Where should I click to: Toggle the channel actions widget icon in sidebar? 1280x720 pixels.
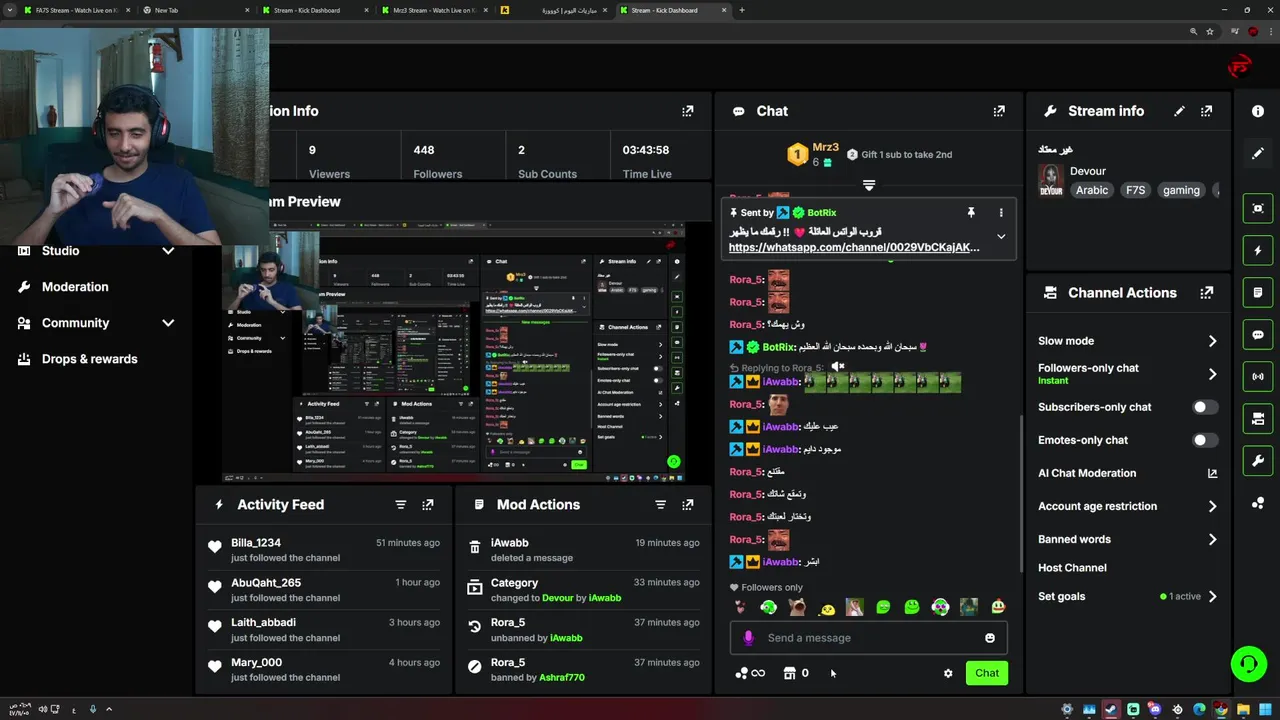point(1258,418)
